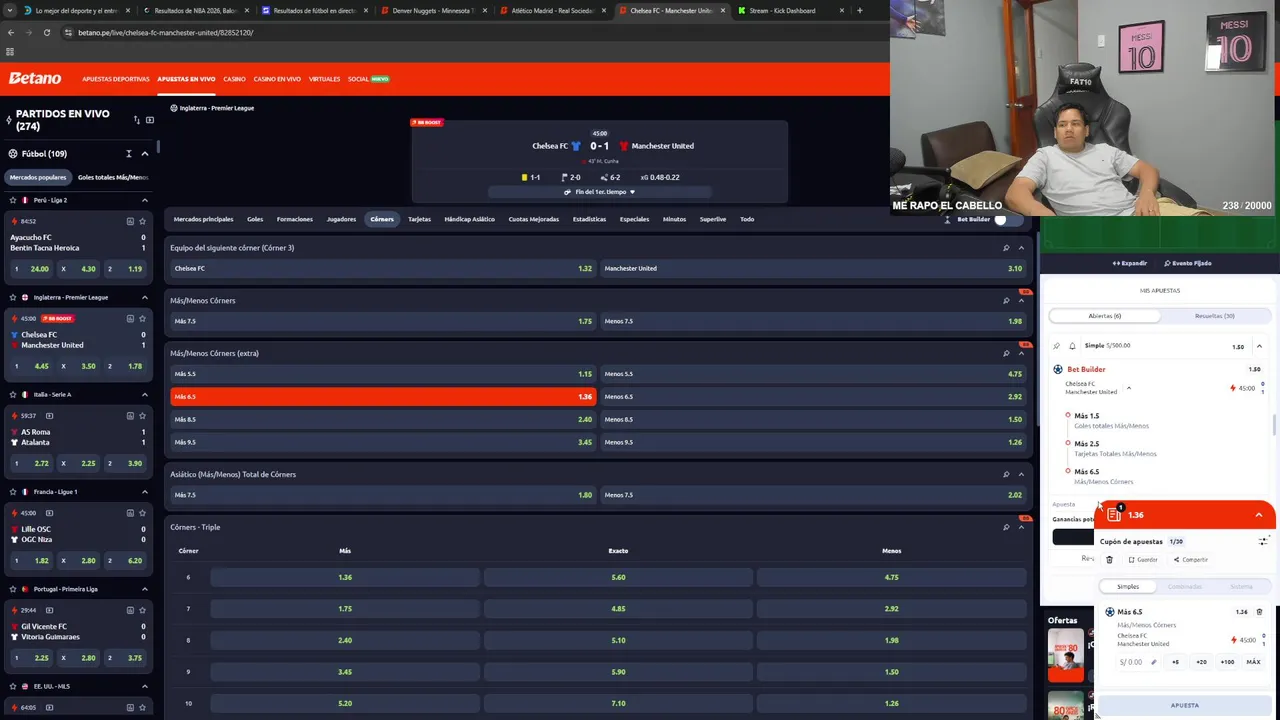Image resolution: width=1280 pixels, height=720 pixels.
Task: Favorite the Chelsea FC match star in sidebar
Action: 142,318
